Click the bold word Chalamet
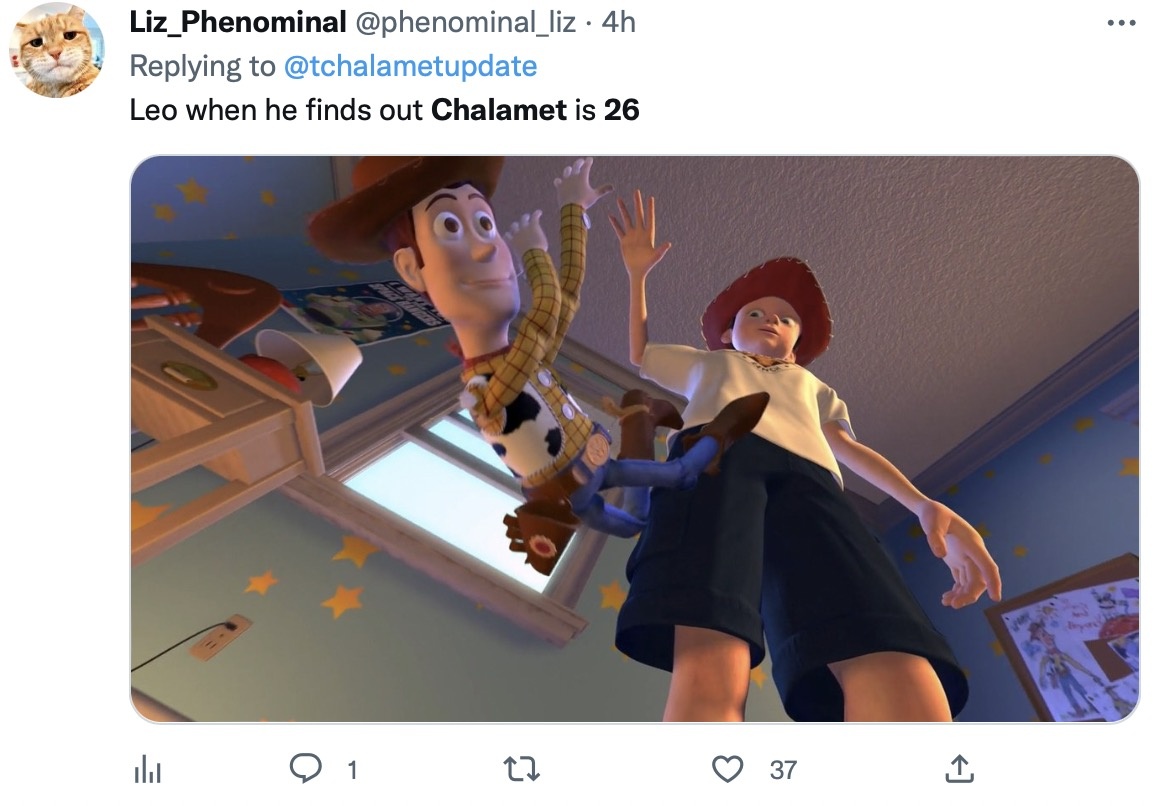1160x806 pixels. tap(499, 110)
